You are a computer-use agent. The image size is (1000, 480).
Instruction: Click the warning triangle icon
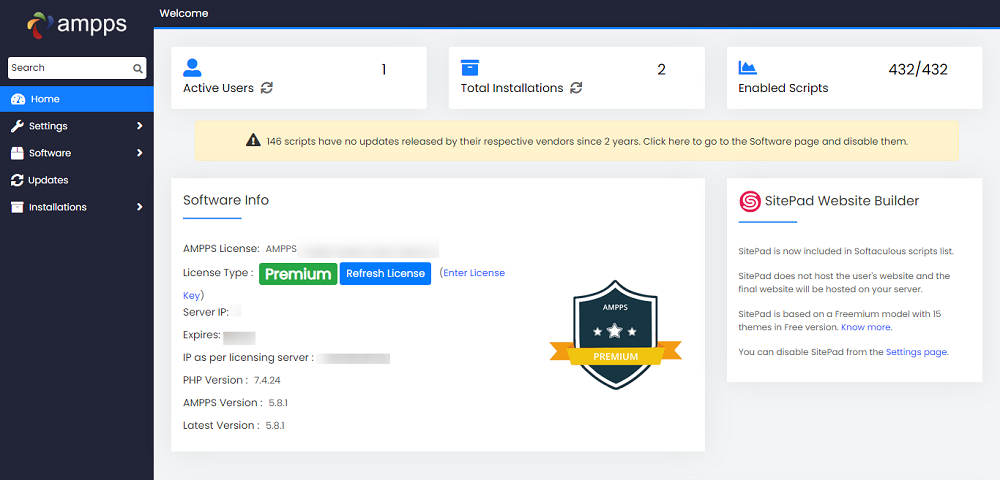253,141
